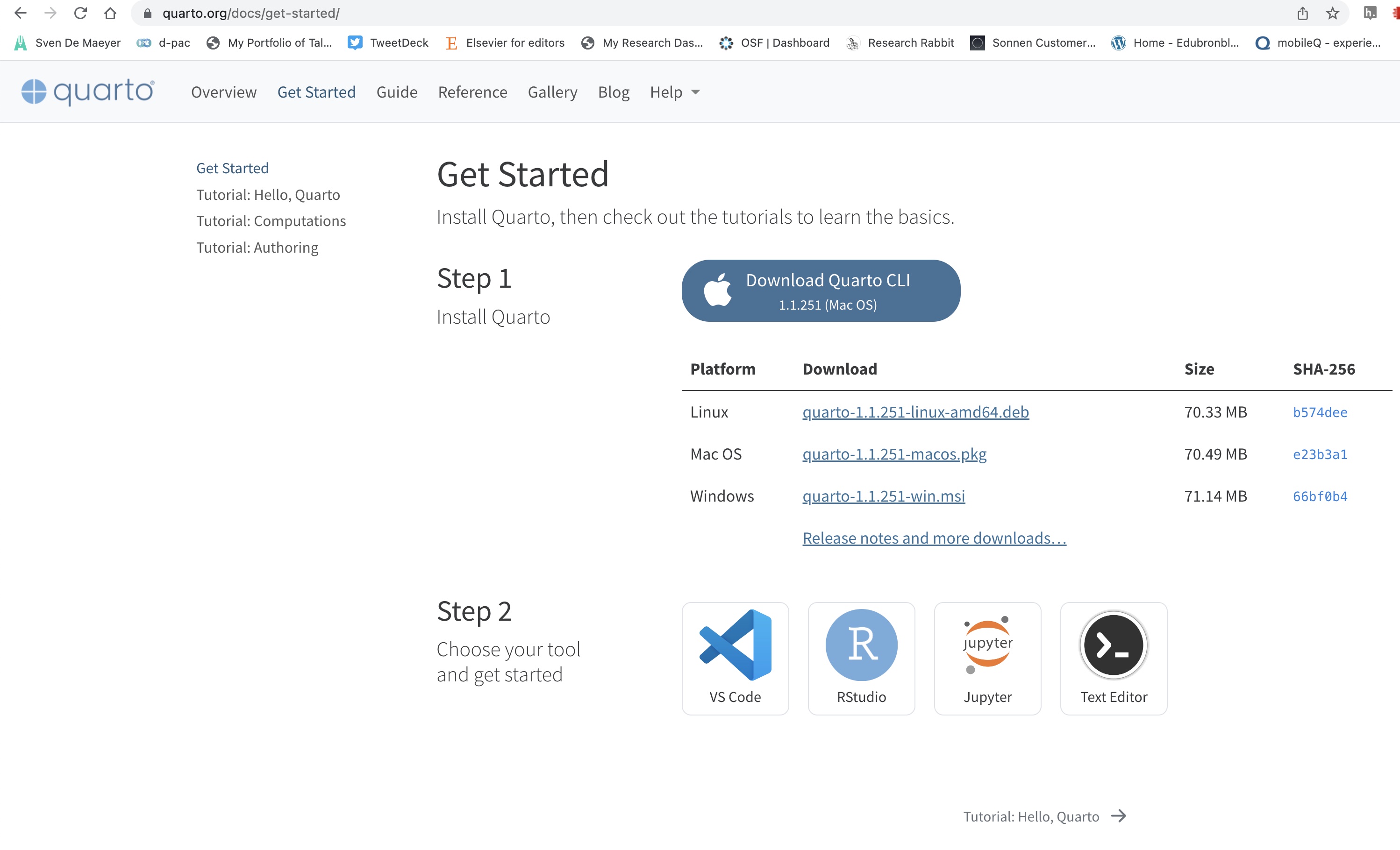Download the quarto-1.1.251-win.msi file
The height and width of the screenshot is (850, 1400).
tap(884, 496)
